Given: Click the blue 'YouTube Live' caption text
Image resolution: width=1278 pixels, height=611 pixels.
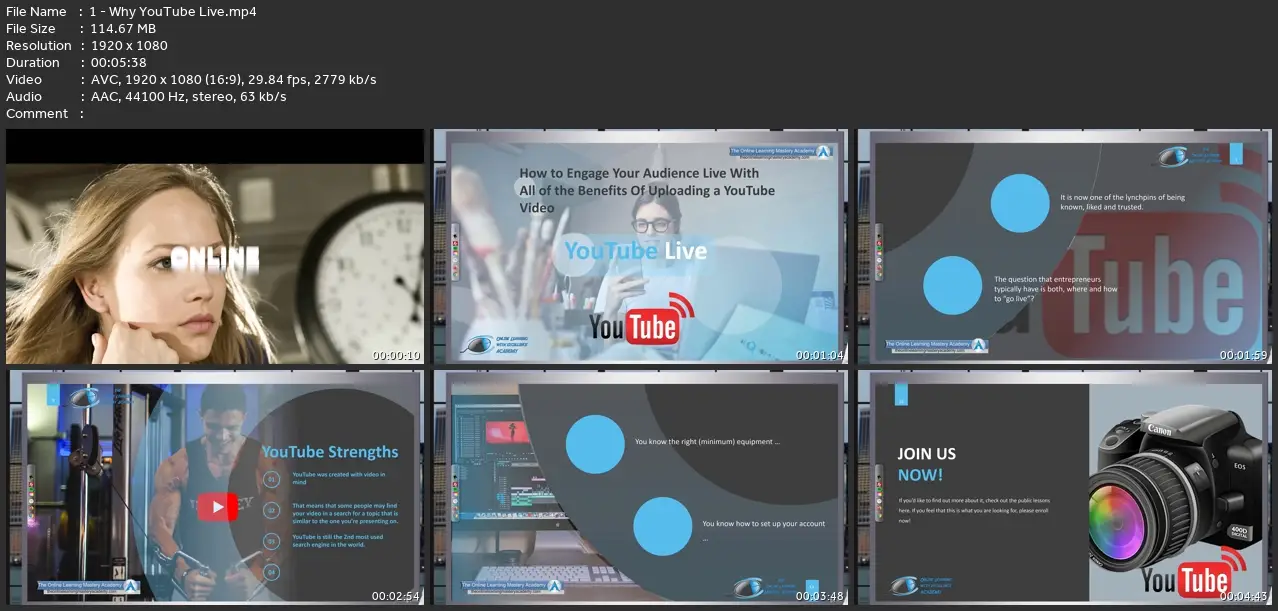Looking at the screenshot, I should point(635,251).
